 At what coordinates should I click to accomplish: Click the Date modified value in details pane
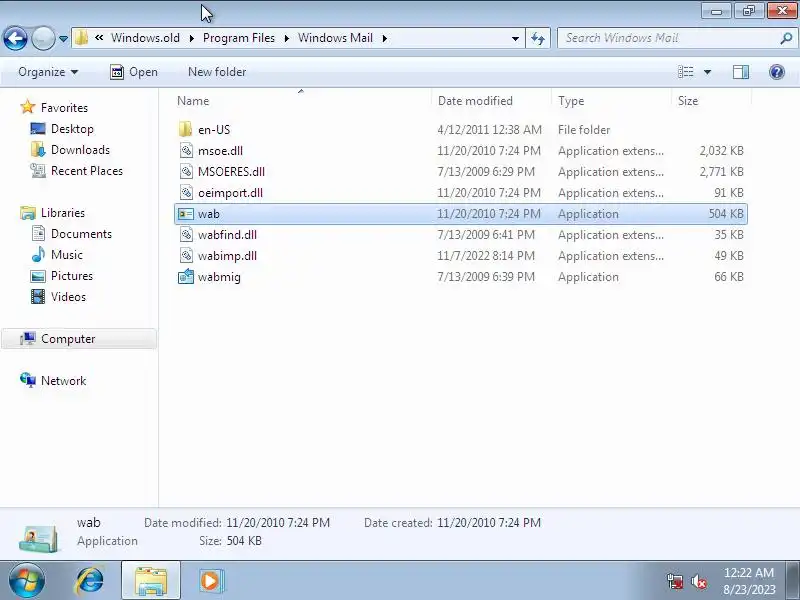click(x=278, y=523)
